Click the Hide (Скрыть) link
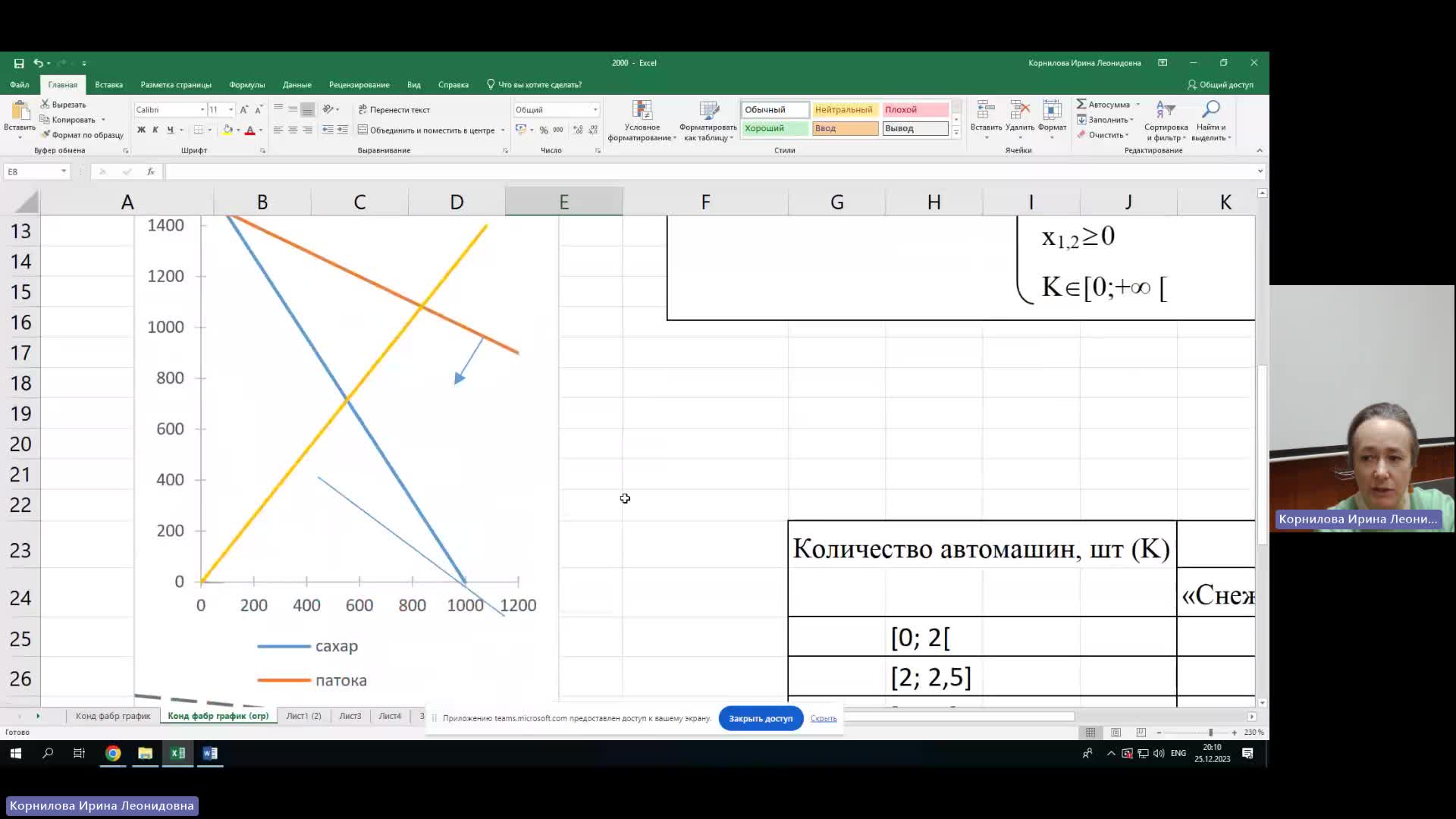 coord(823,718)
